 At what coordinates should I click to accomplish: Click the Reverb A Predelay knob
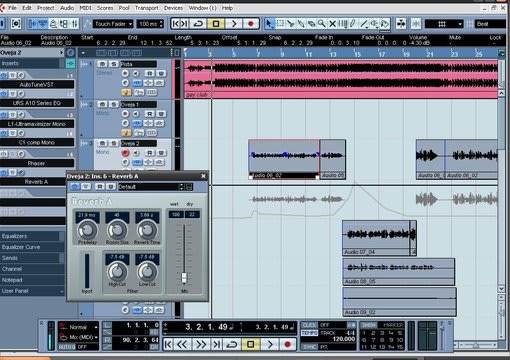(87, 230)
